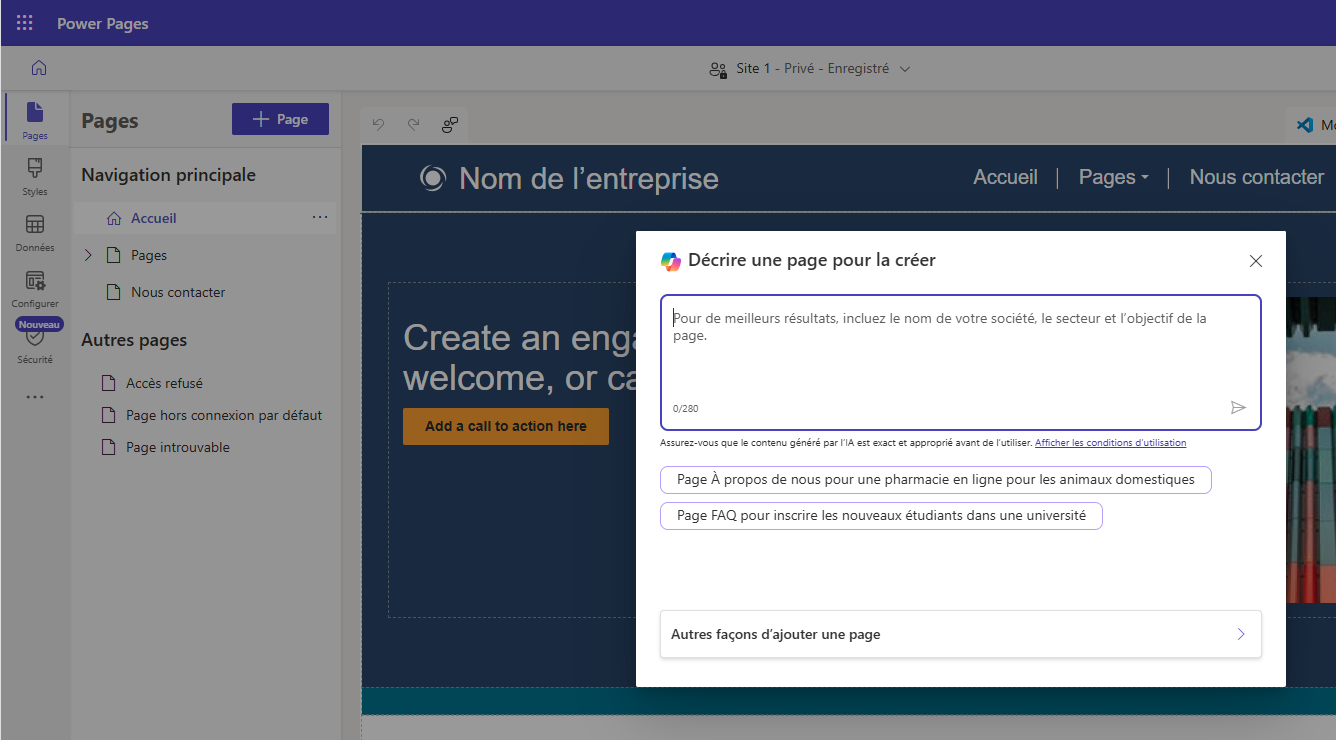
Task: Open more options for the Accueil page
Action: [320, 217]
